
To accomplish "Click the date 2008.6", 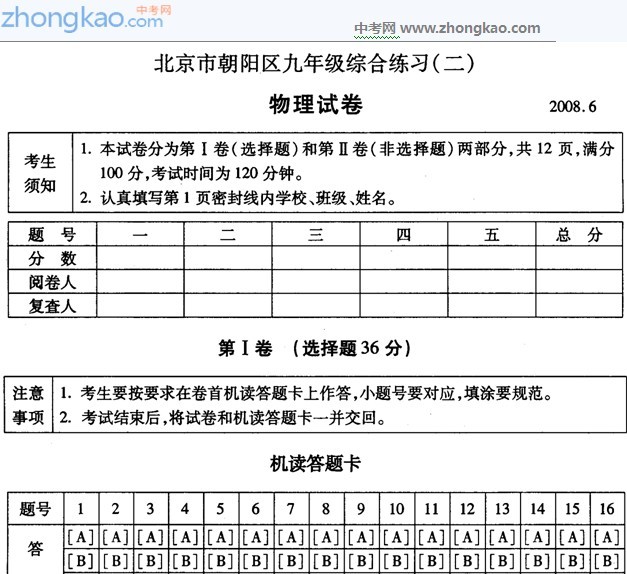I will pos(573,106).
